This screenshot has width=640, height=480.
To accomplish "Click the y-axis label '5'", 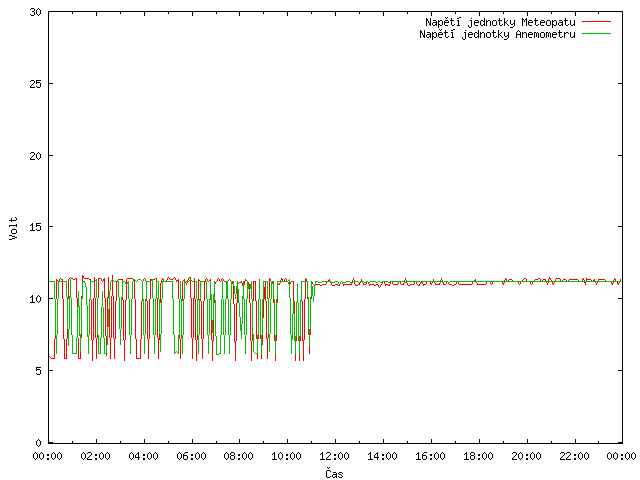I will 39,371.
